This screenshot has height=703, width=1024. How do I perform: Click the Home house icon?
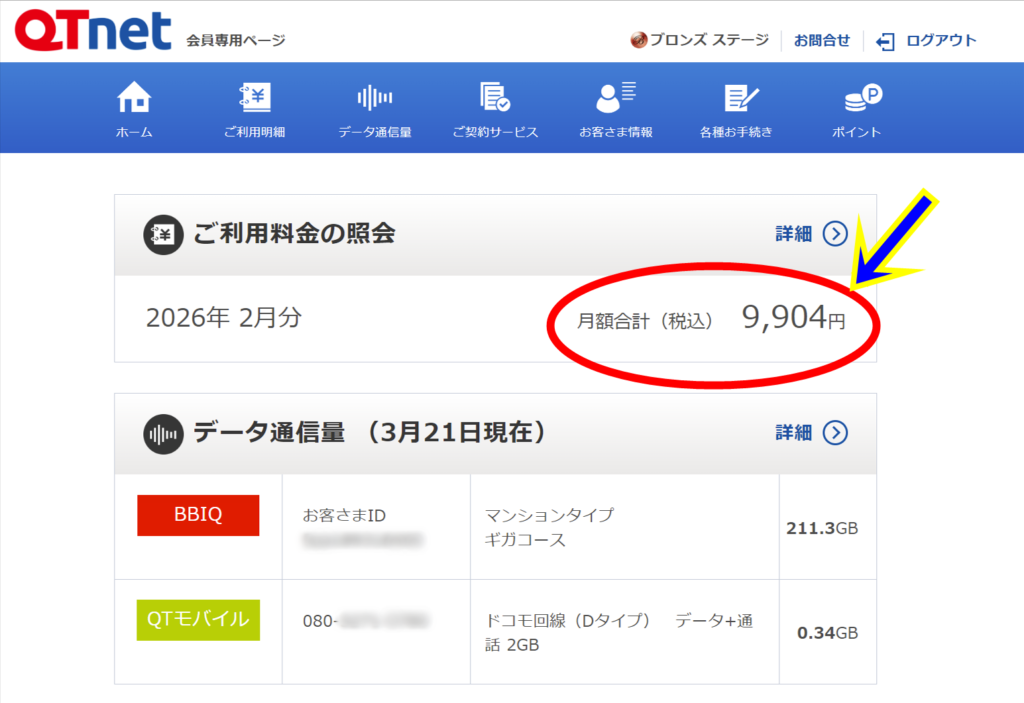coord(134,97)
